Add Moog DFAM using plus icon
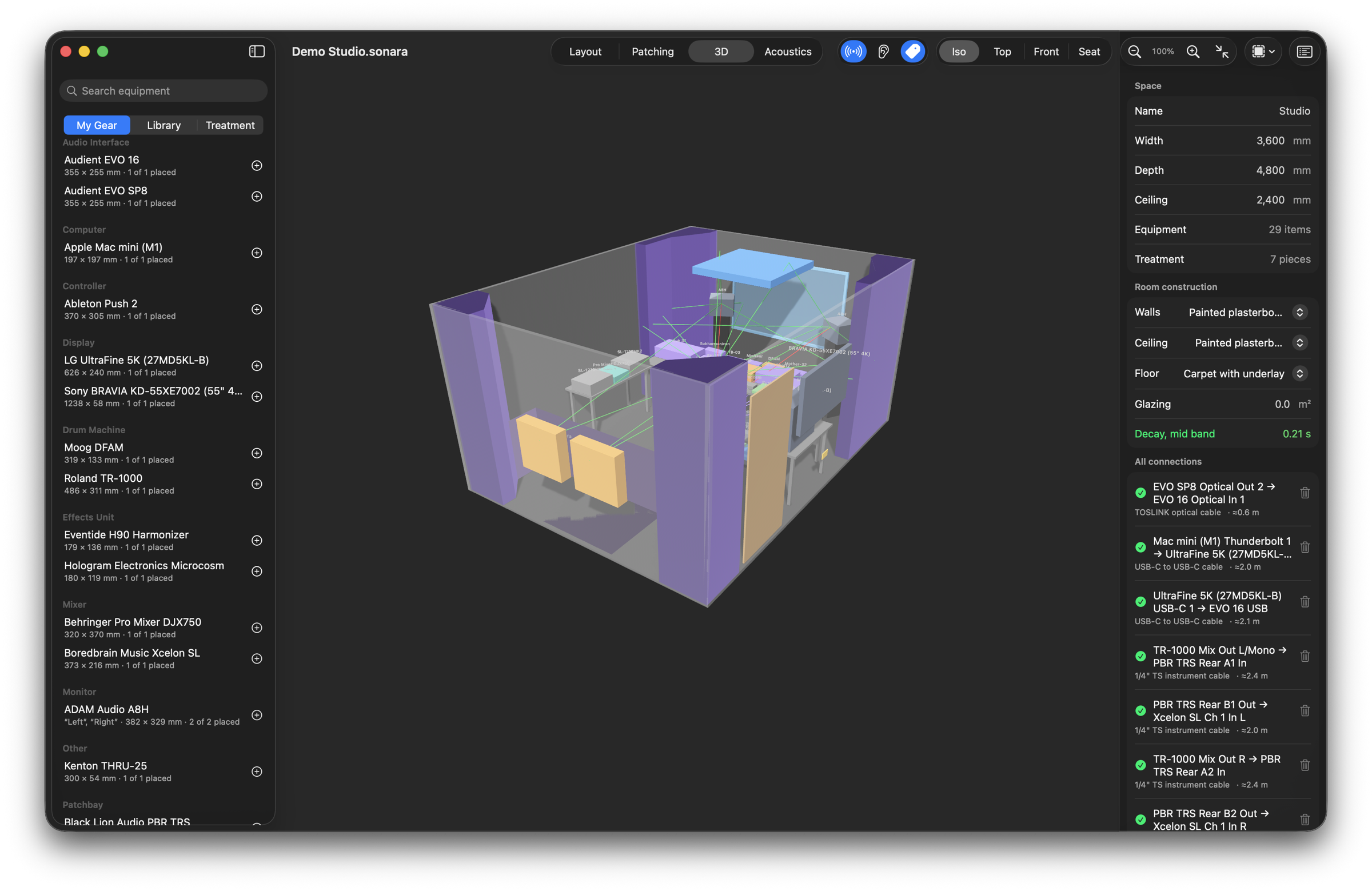Screen dimensions: 1372x891 point(257,453)
